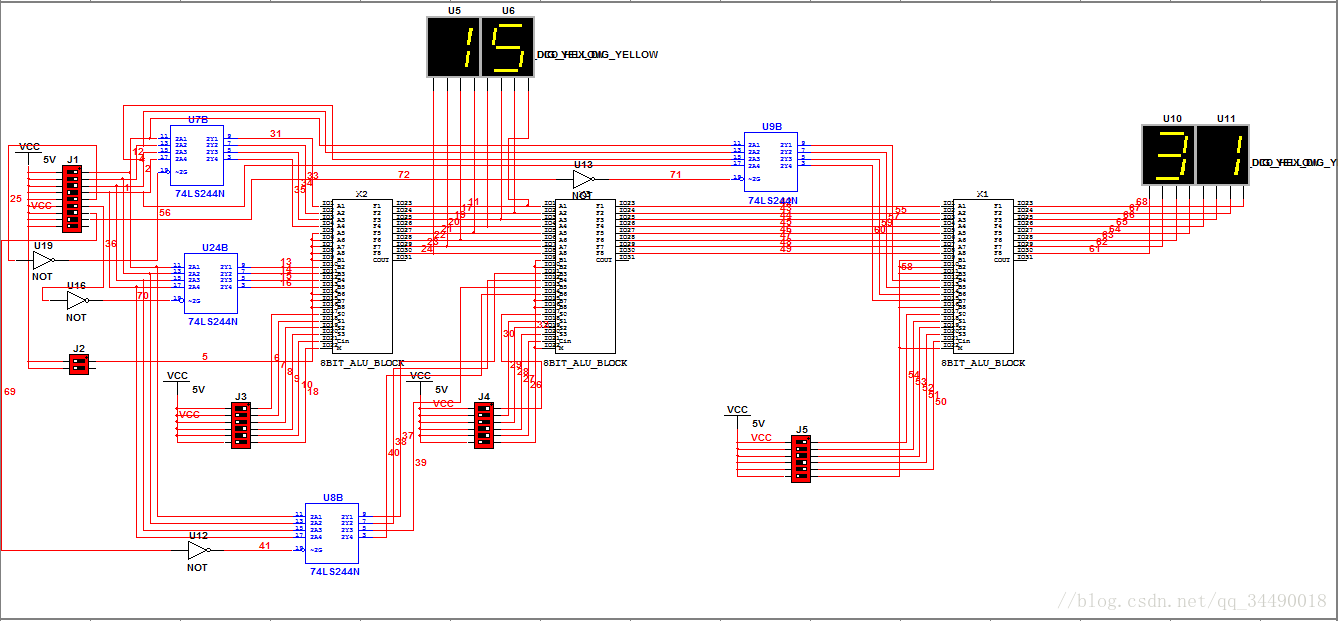1338x621 pixels.
Task: Click the NOT label under U12
Action: pos(197,568)
